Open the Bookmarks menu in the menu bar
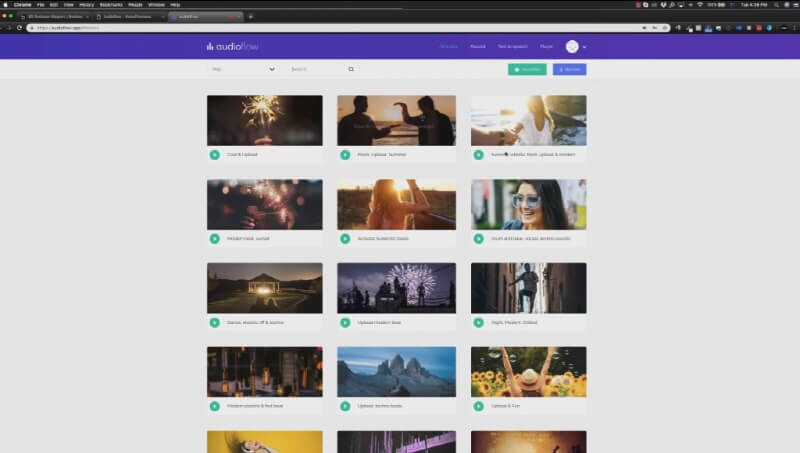The height and width of the screenshot is (453, 800). click(x=111, y=5)
